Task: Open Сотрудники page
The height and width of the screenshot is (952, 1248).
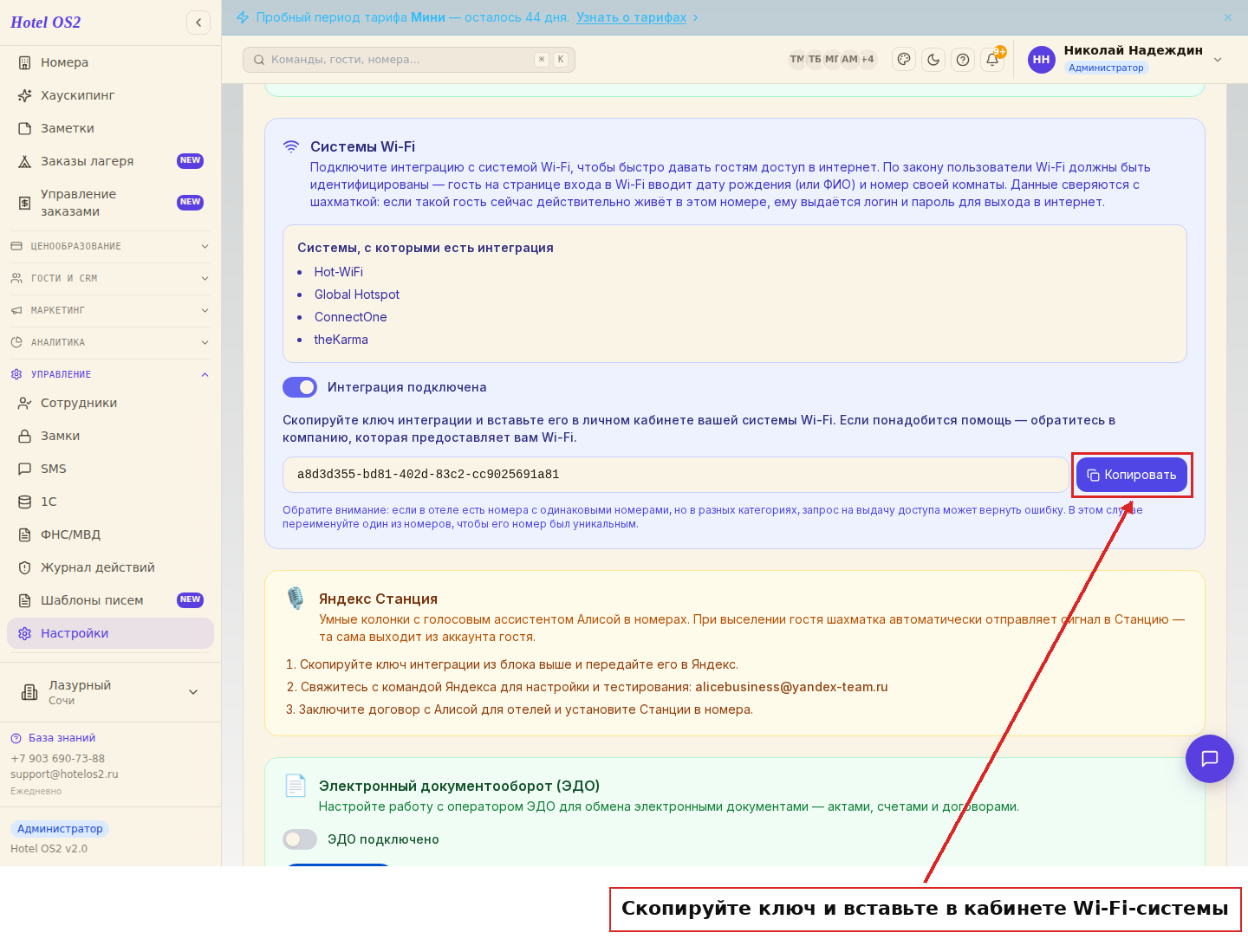Action: 110,403
